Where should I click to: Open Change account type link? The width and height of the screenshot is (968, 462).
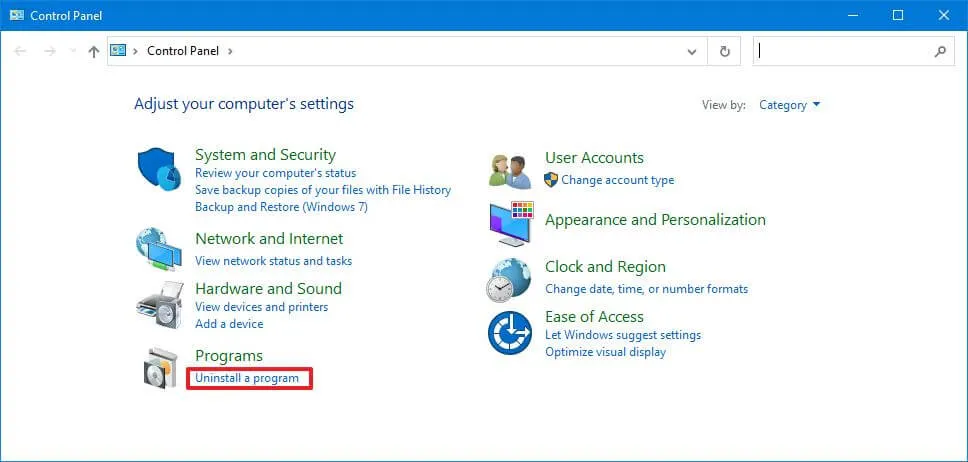tap(617, 180)
